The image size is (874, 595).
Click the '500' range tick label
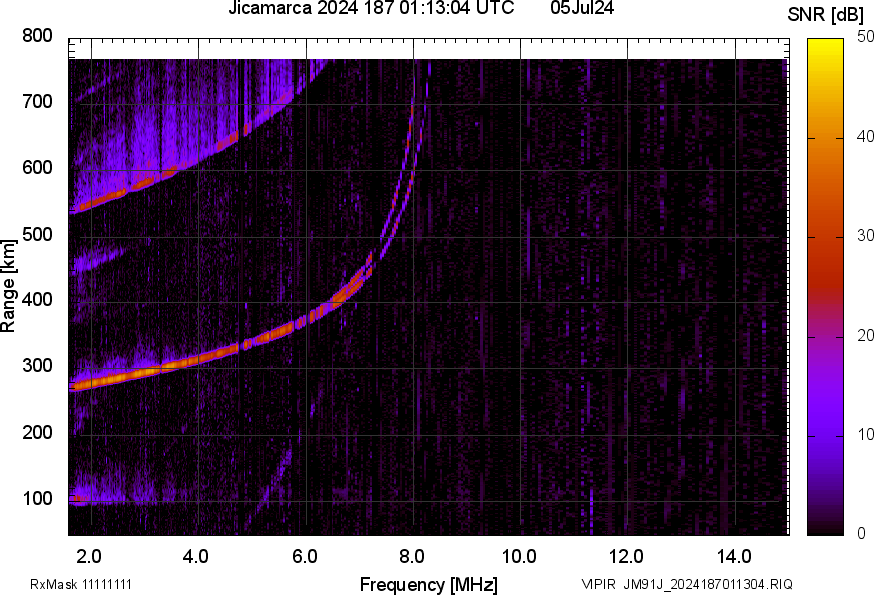pyautogui.click(x=37, y=234)
